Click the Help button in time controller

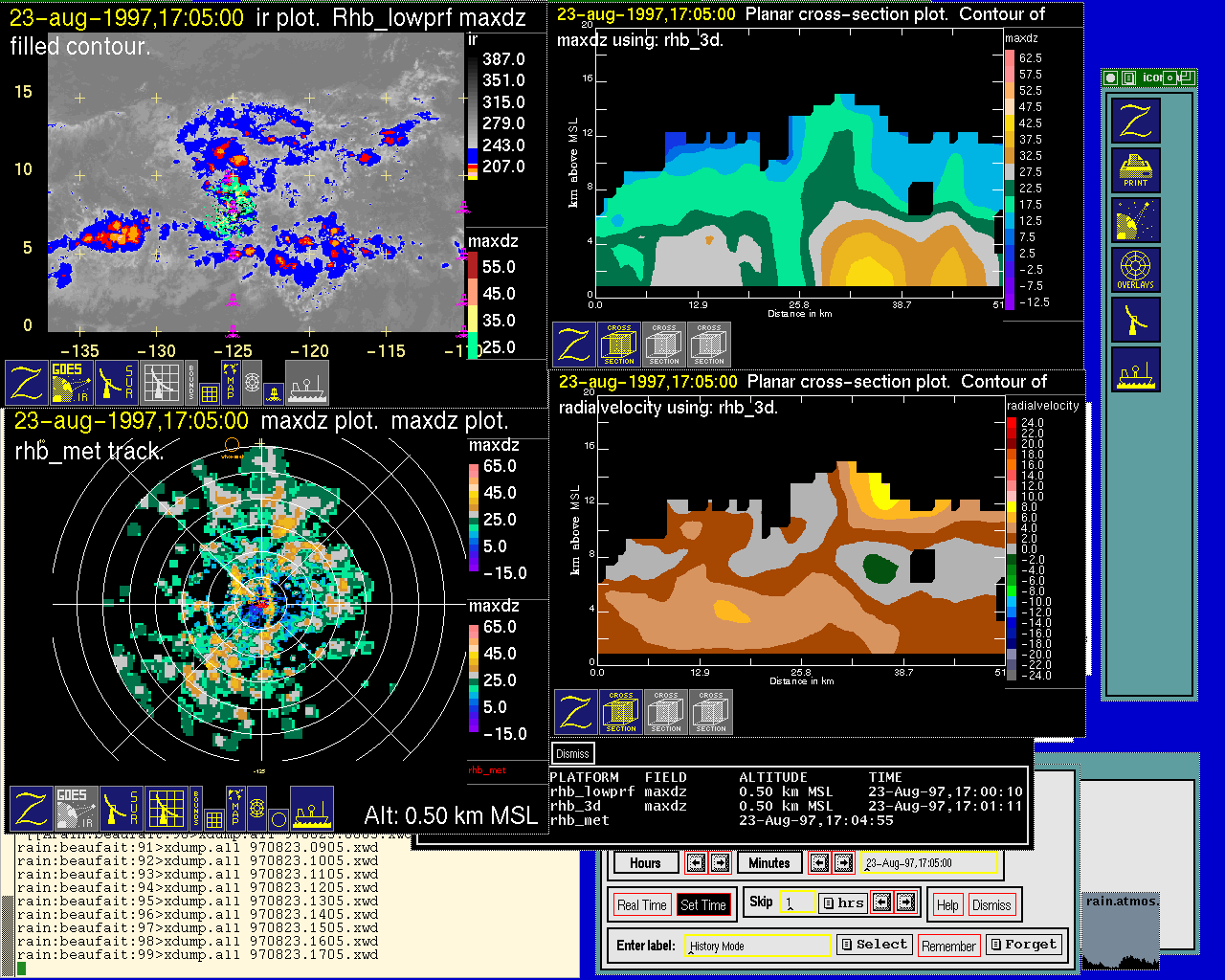(947, 904)
